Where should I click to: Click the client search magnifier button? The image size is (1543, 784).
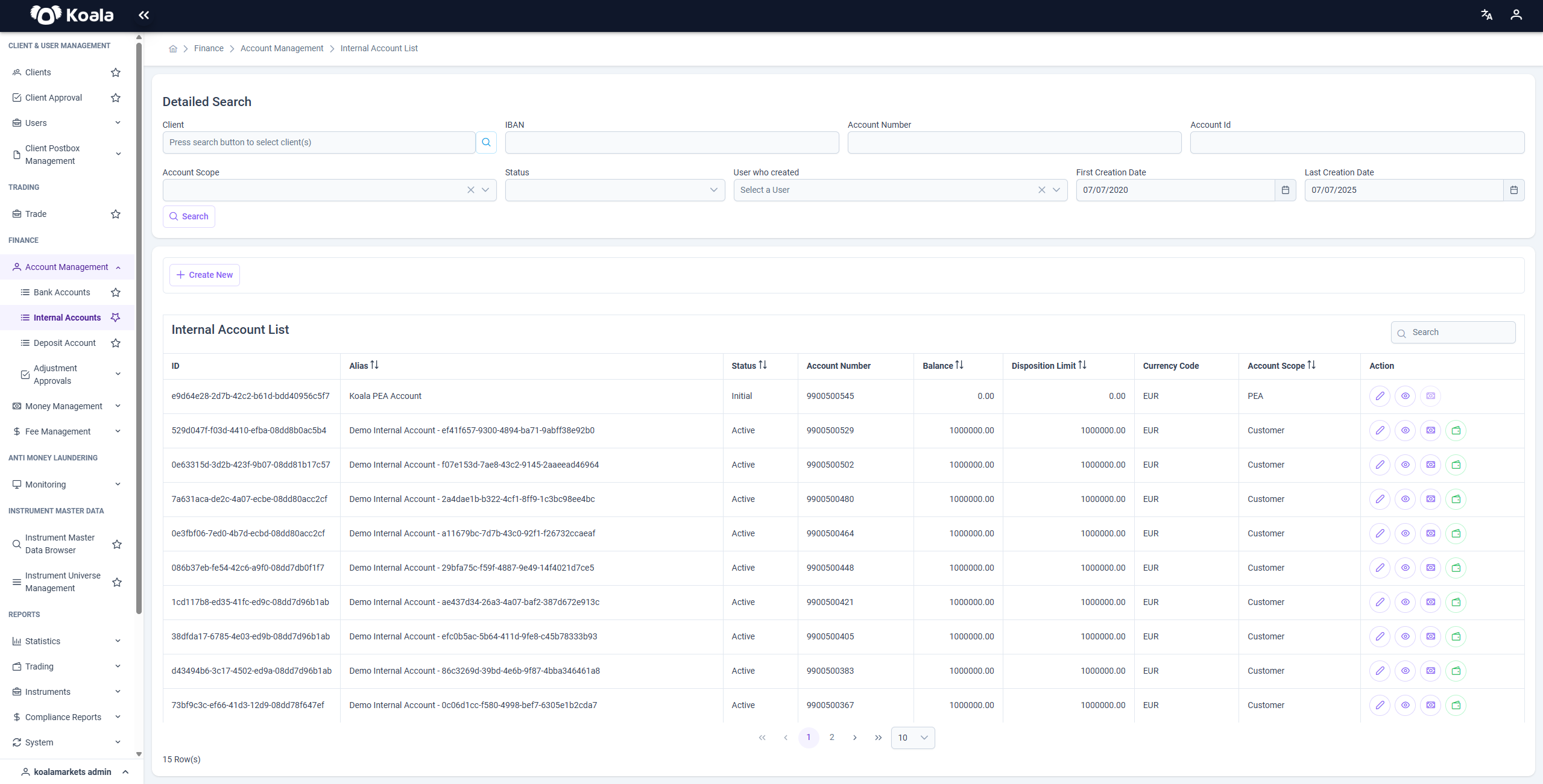[x=486, y=142]
